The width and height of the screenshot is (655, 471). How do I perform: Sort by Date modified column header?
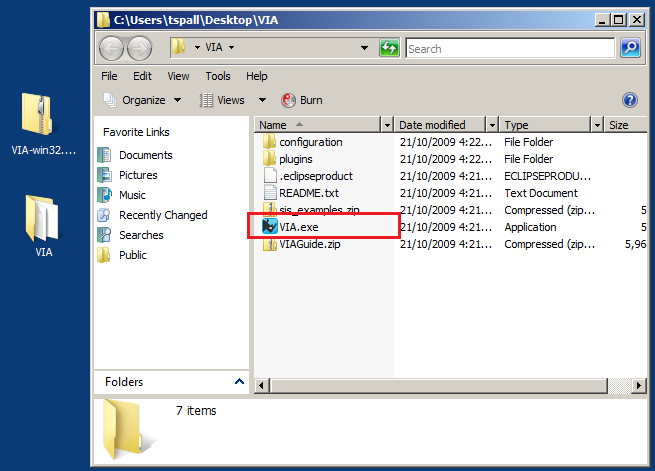pos(440,125)
